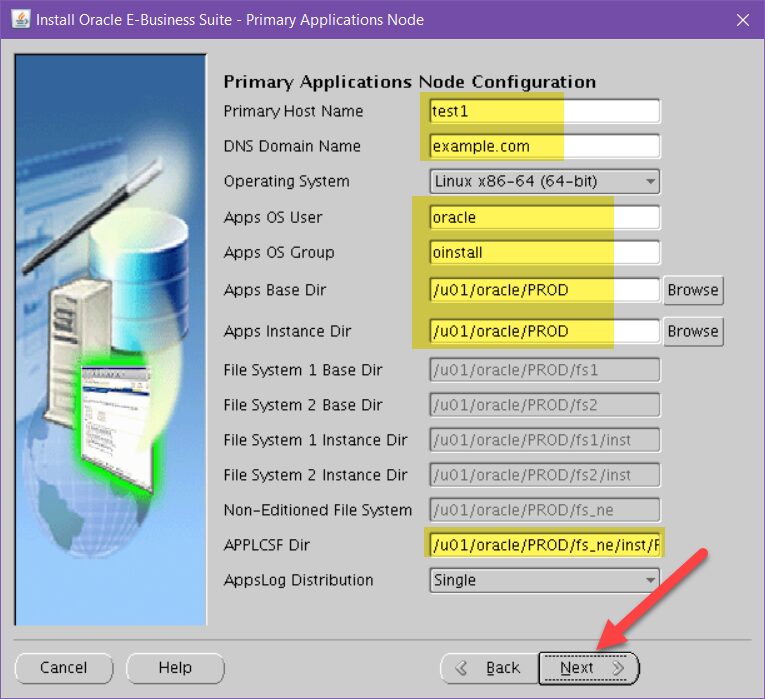Screen dimensions: 765x699
Task: Click the Apps OS User label
Action: click(273, 218)
